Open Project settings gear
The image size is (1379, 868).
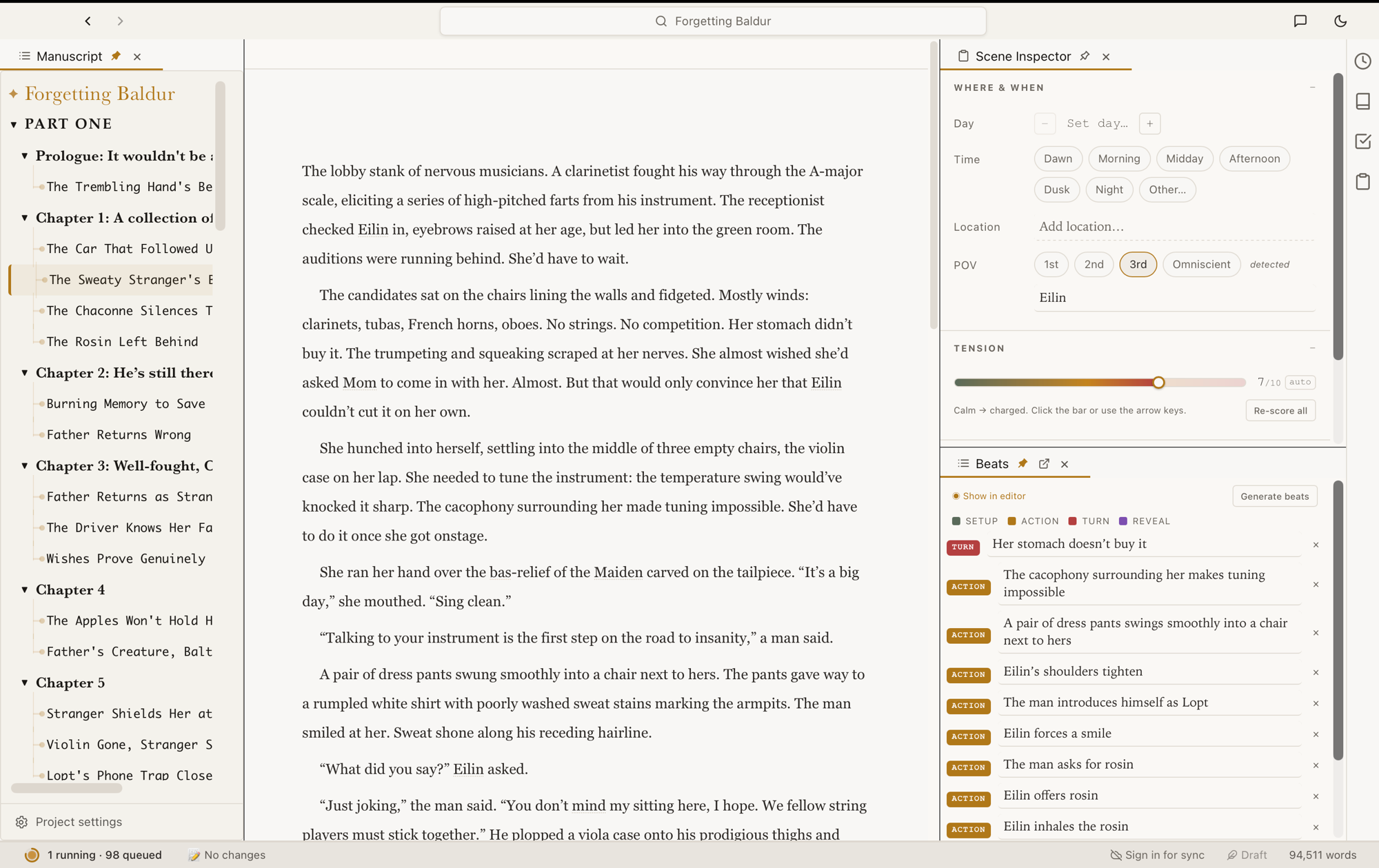tap(21, 822)
